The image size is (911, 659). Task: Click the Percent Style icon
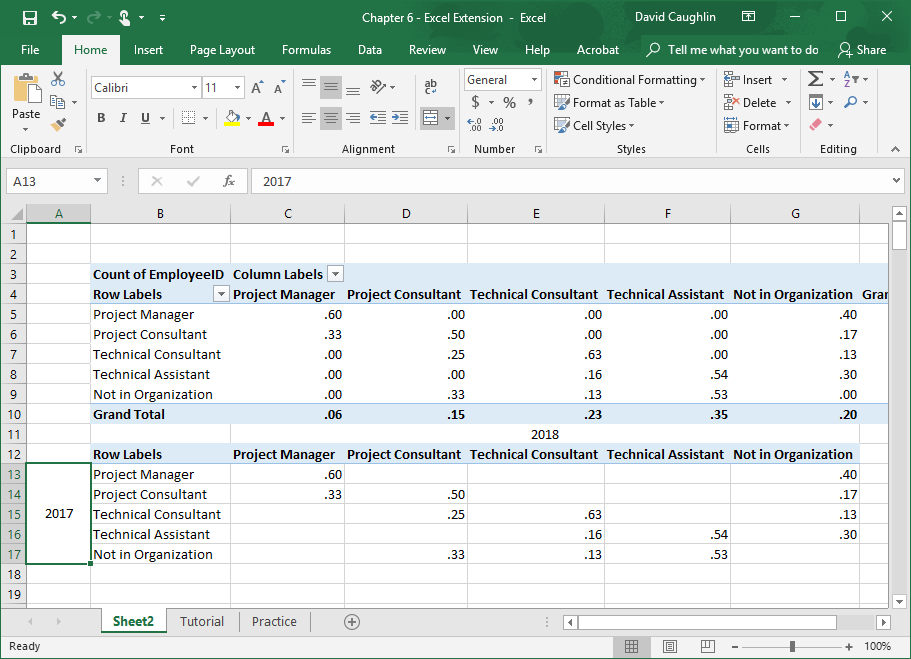click(509, 102)
